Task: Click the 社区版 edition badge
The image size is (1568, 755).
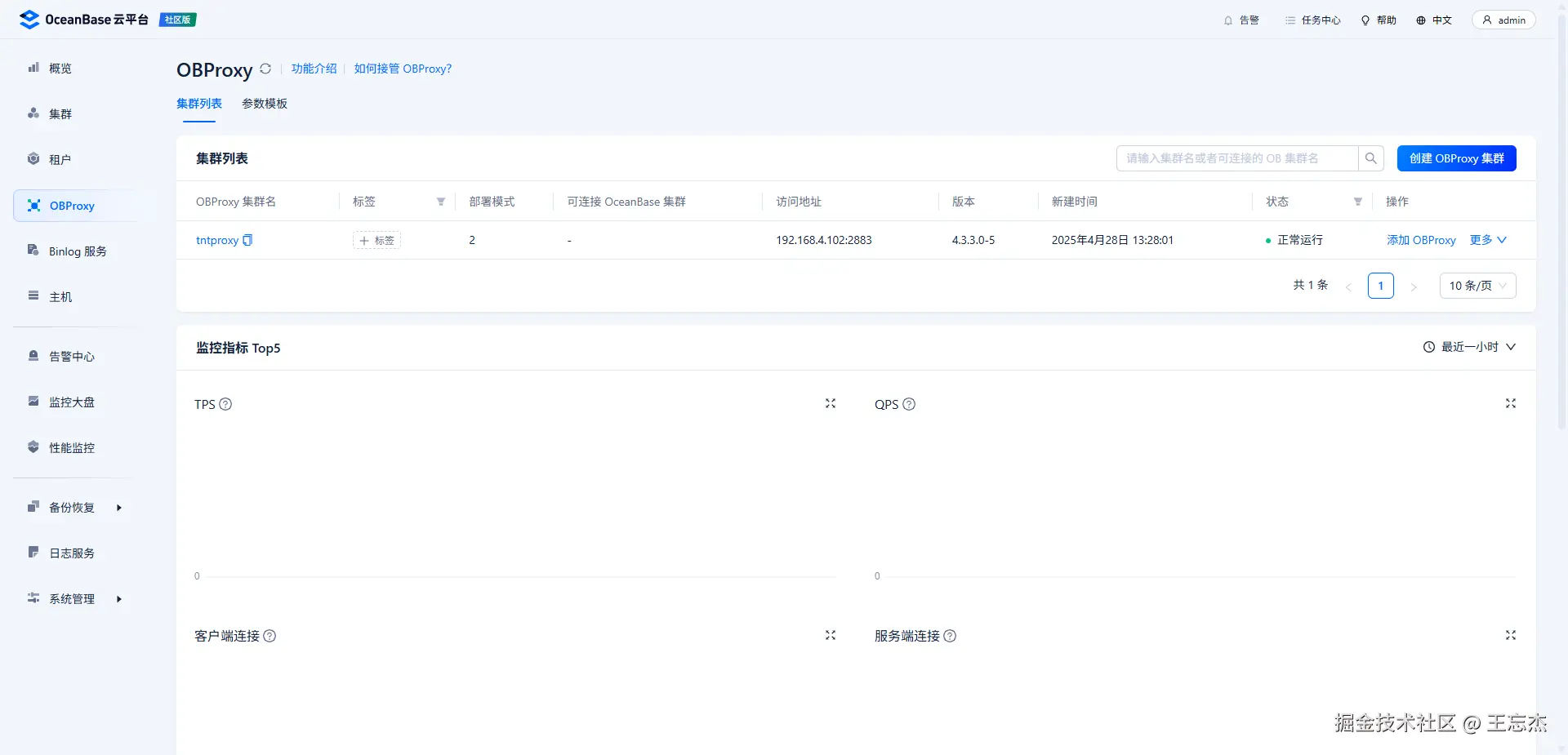Action: point(177,20)
